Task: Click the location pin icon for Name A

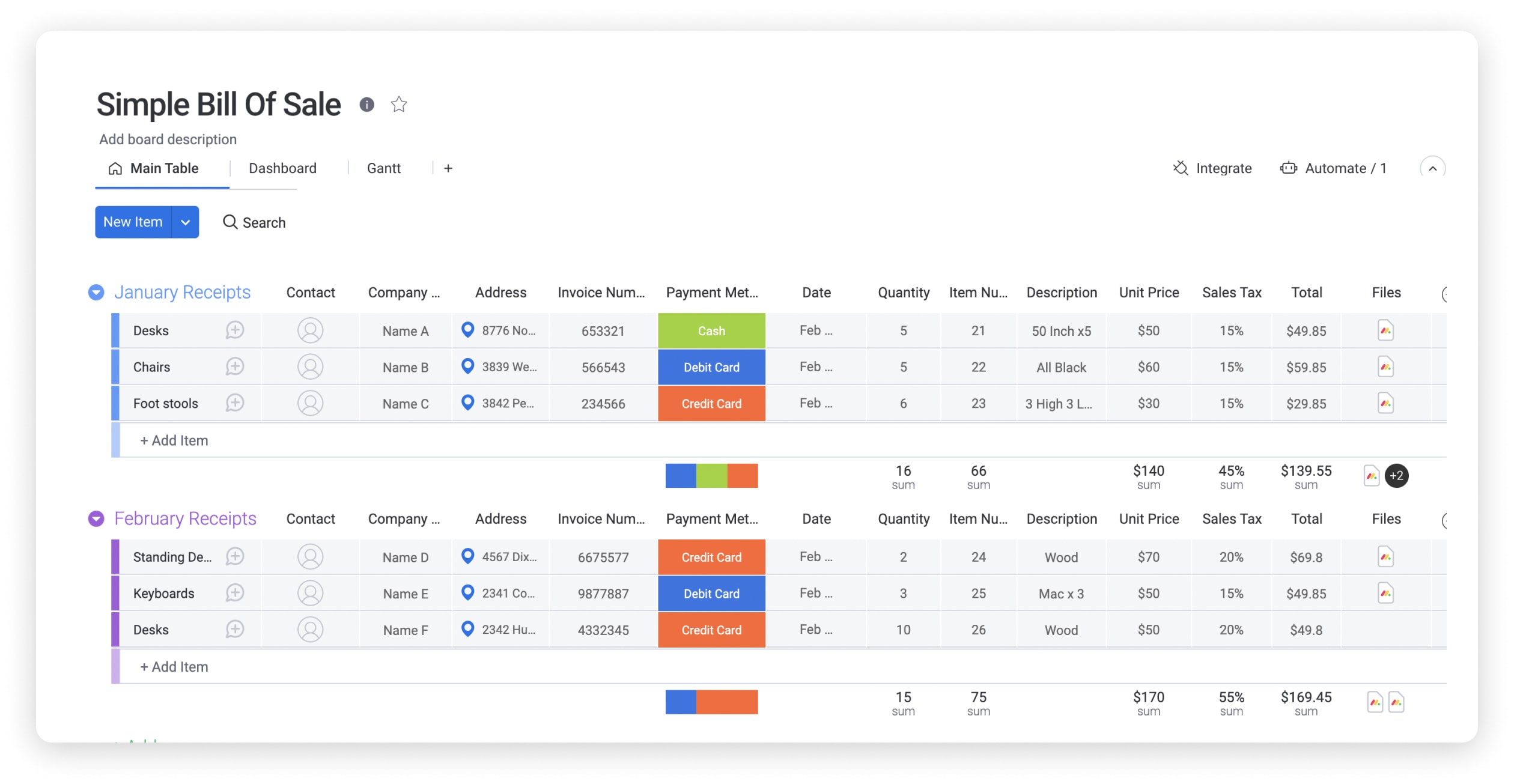Action: [x=467, y=329]
